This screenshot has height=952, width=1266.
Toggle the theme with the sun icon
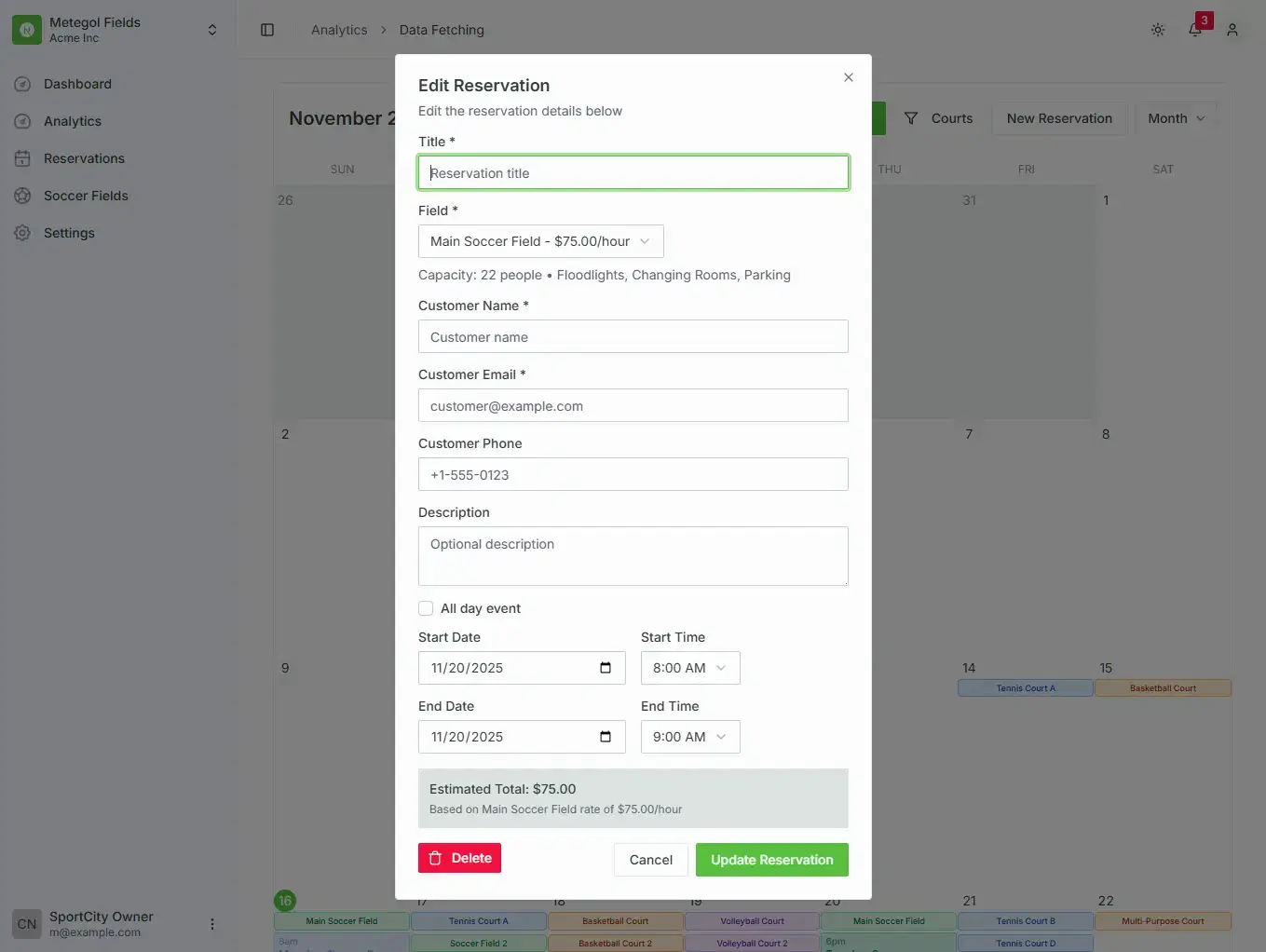point(1158,29)
